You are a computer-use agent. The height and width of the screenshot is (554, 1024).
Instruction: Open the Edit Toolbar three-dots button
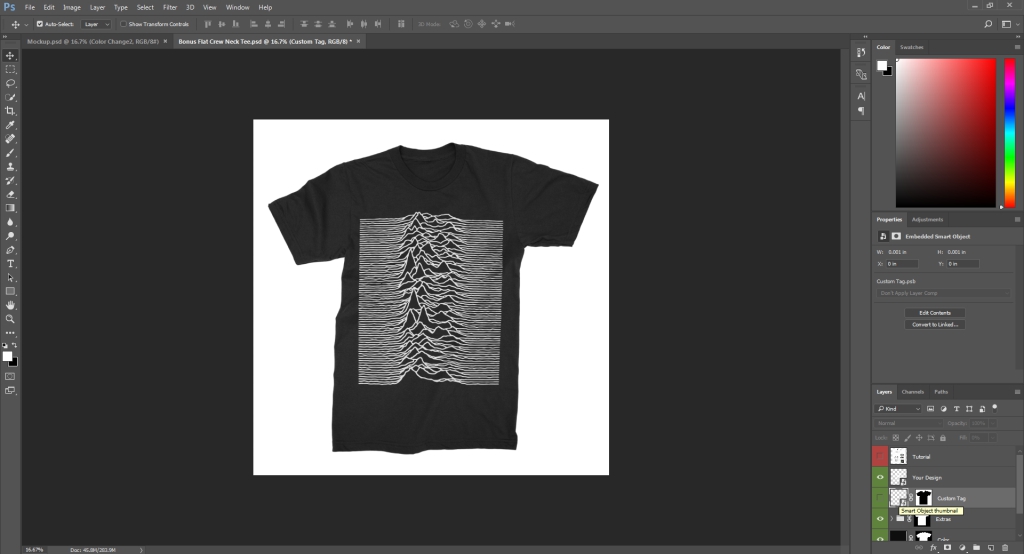10,333
